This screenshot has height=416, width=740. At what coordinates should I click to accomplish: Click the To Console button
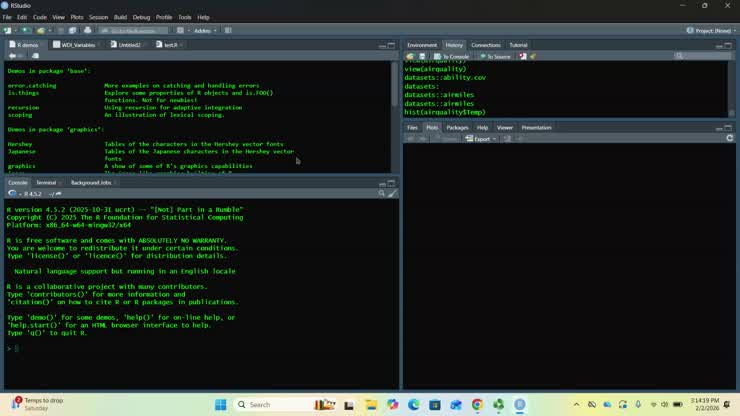click(452, 57)
